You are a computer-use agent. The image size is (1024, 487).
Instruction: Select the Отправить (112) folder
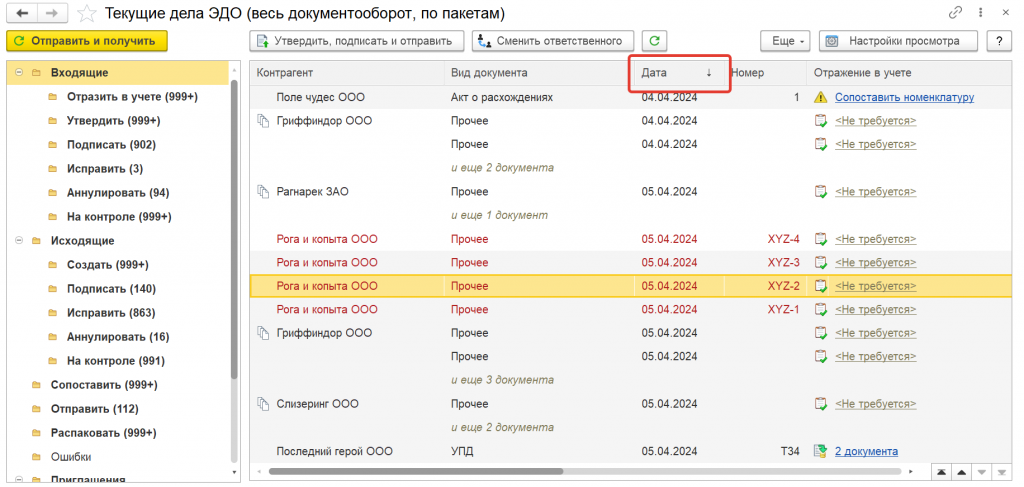94,409
